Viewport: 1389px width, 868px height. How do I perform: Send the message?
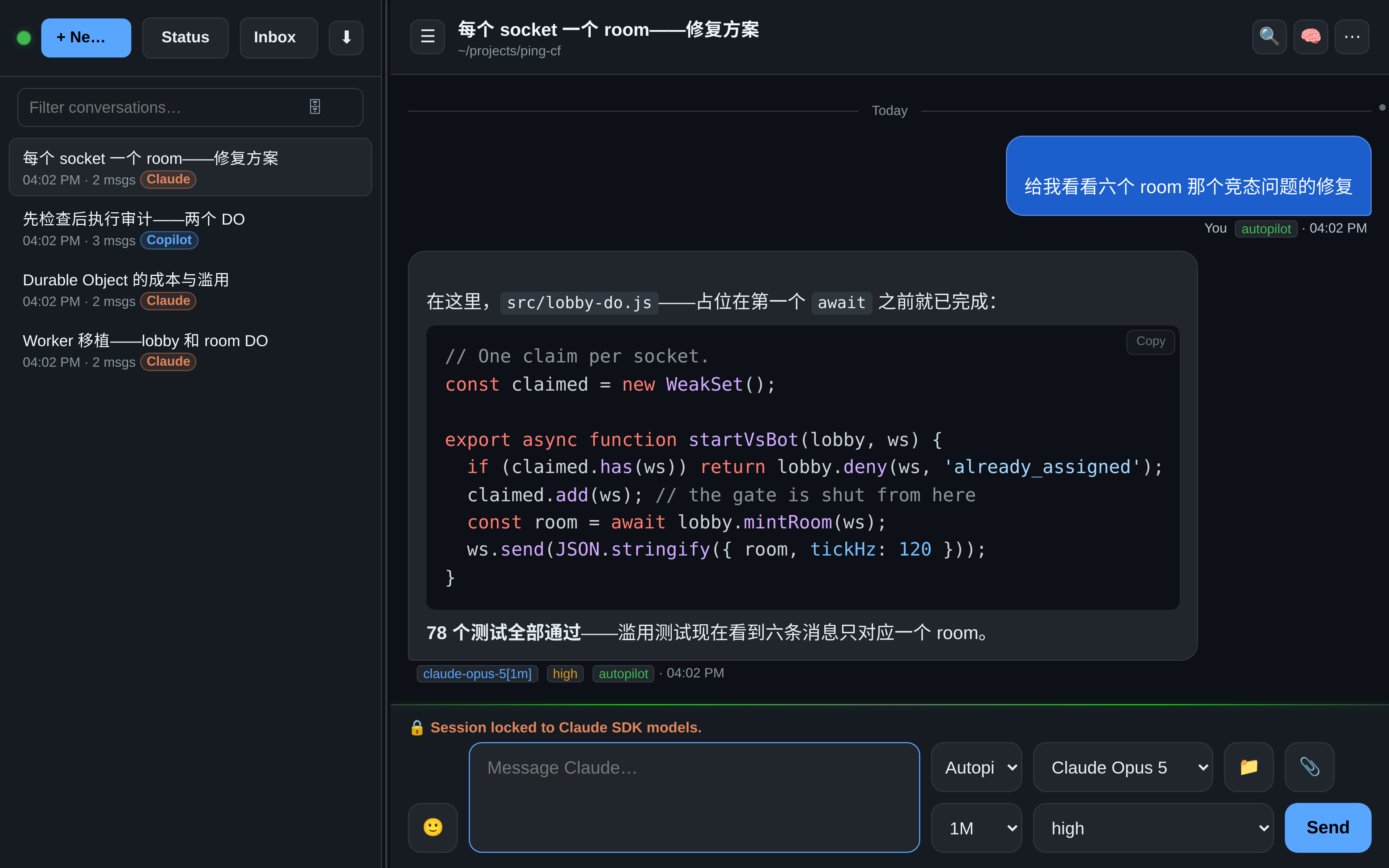[1328, 827]
